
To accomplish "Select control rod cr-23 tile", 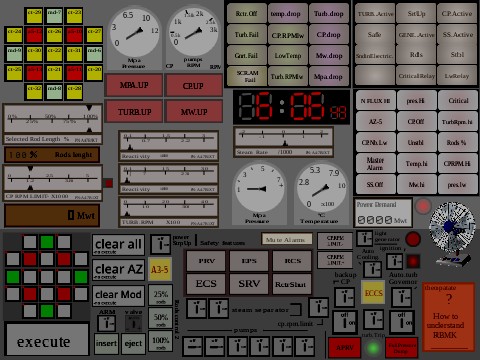I will click(74, 16).
